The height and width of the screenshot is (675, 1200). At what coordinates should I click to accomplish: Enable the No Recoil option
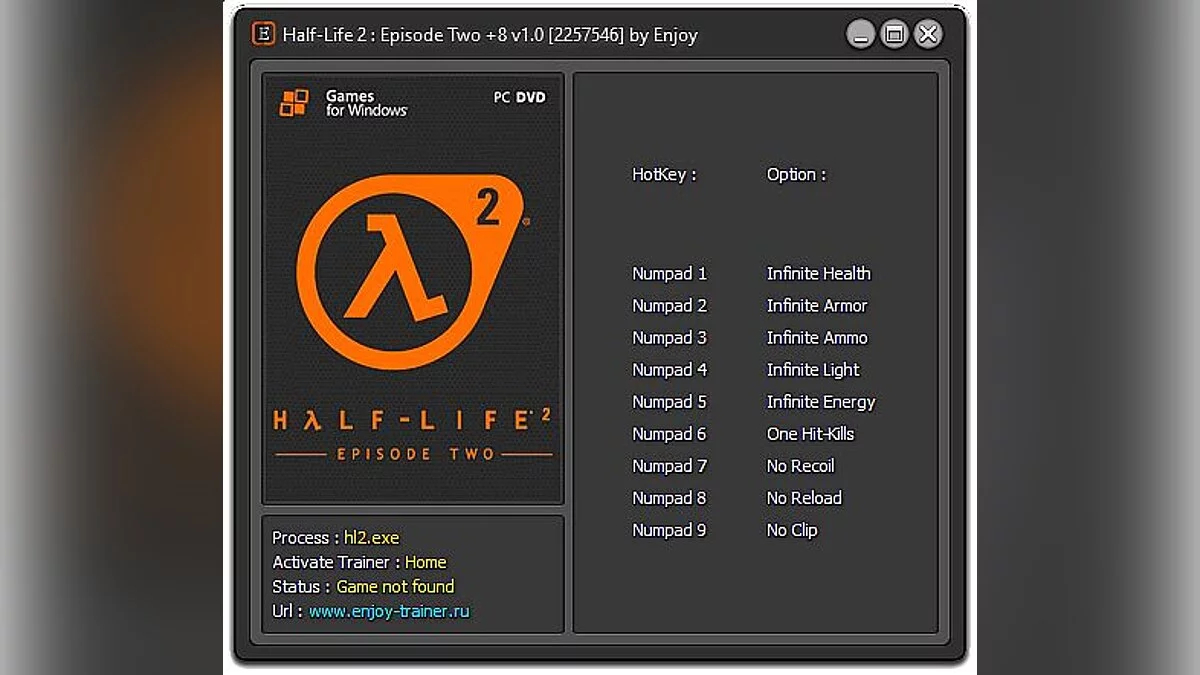click(x=799, y=465)
